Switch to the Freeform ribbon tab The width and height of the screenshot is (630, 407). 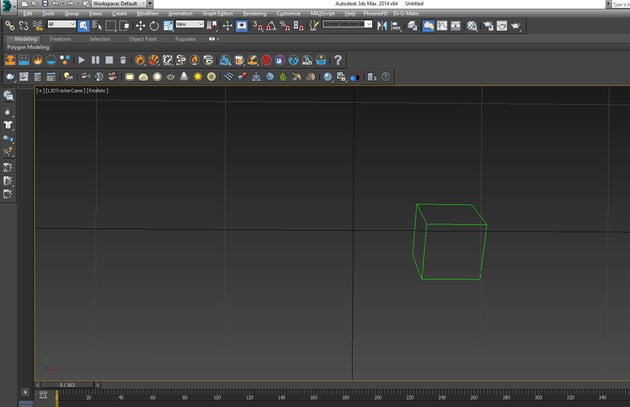60,39
